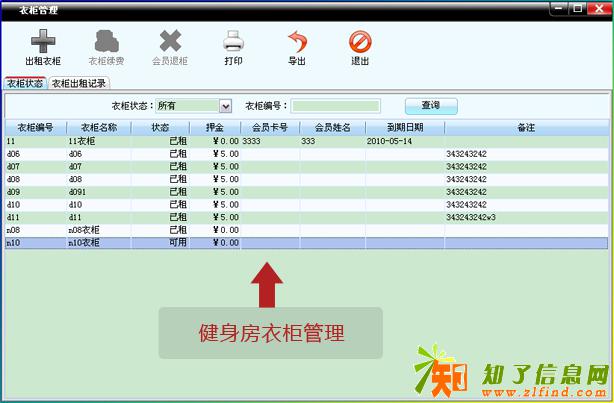This screenshot has height=403, width=614.
Task: Sort by the 衣柜编号 column header
Action: (36, 127)
